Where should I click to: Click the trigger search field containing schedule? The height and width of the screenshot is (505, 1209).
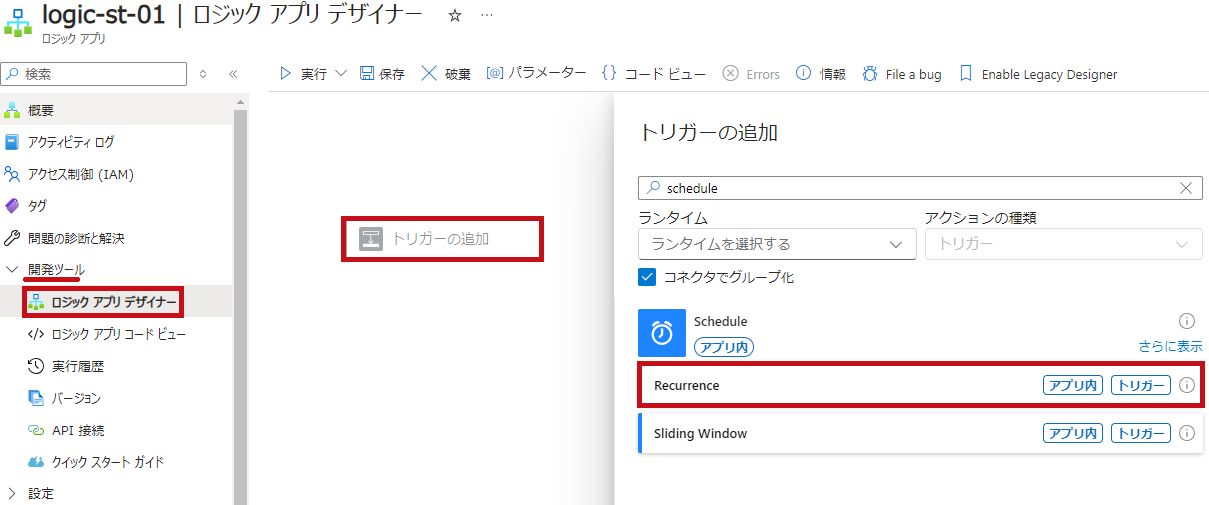tap(918, 188)
